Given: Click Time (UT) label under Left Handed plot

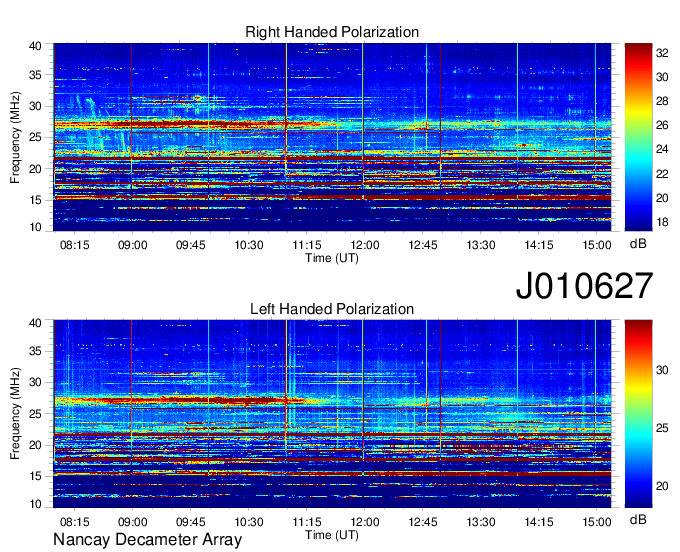Looking at the screenshot, I should pyautogui.click(x=332, y=535).
